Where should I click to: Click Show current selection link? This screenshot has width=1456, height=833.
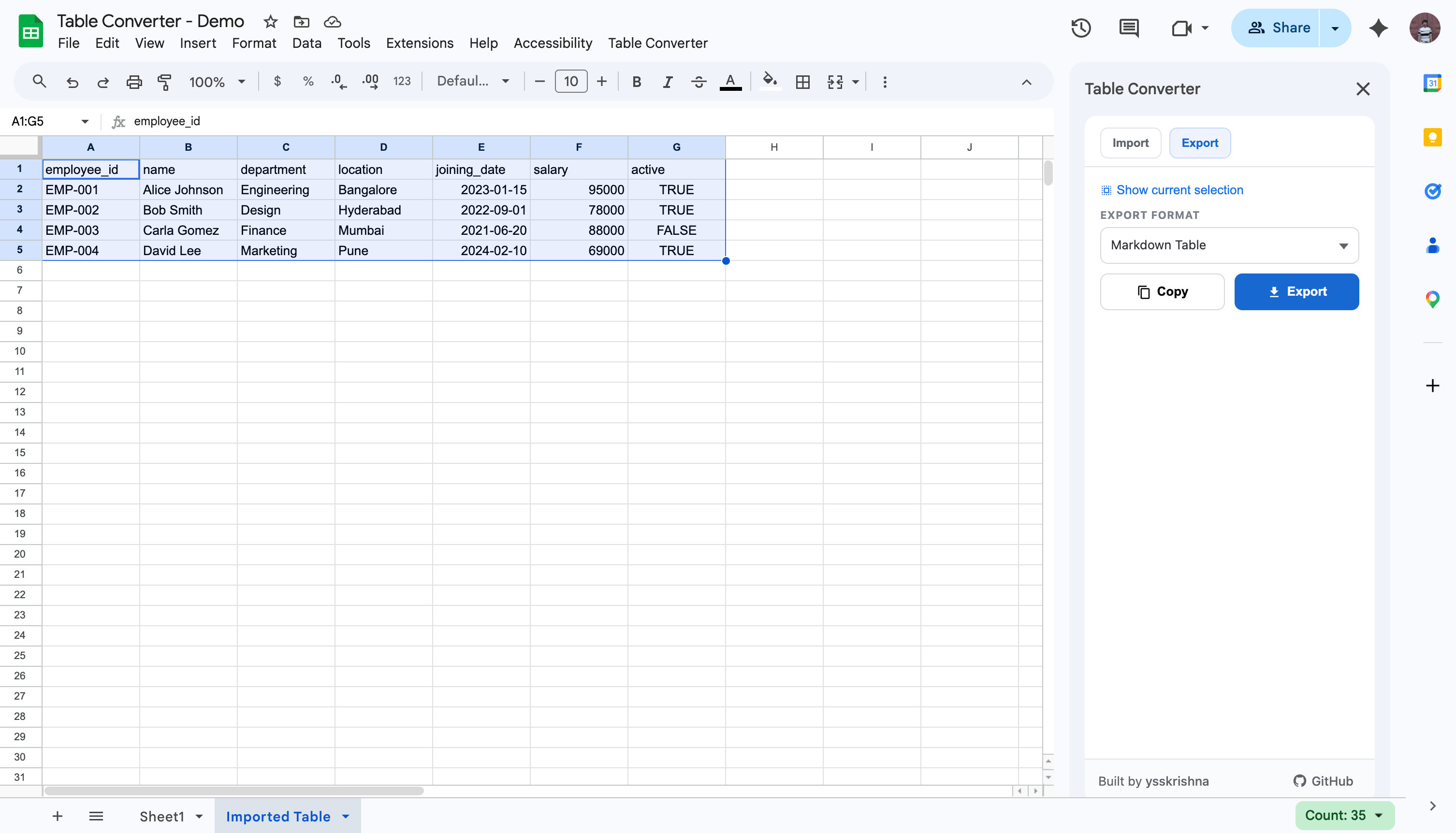[1179, 190]
